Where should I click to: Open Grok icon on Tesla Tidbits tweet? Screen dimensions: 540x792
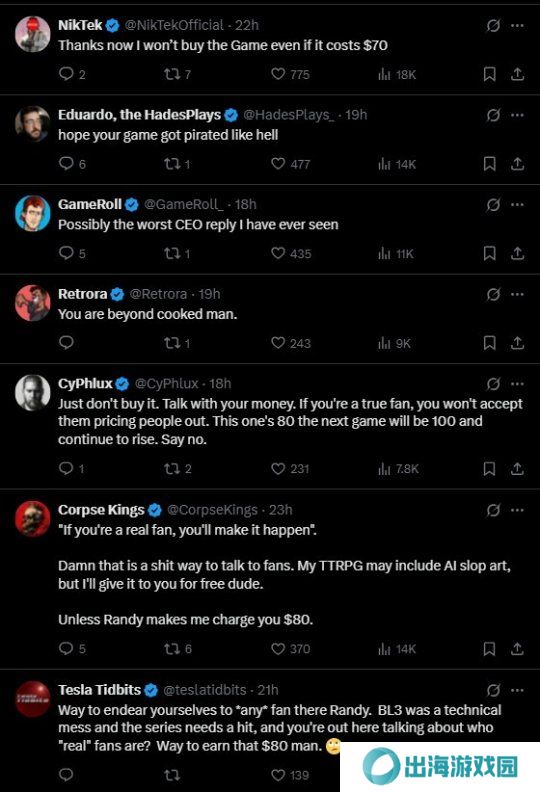coord(493,690)
